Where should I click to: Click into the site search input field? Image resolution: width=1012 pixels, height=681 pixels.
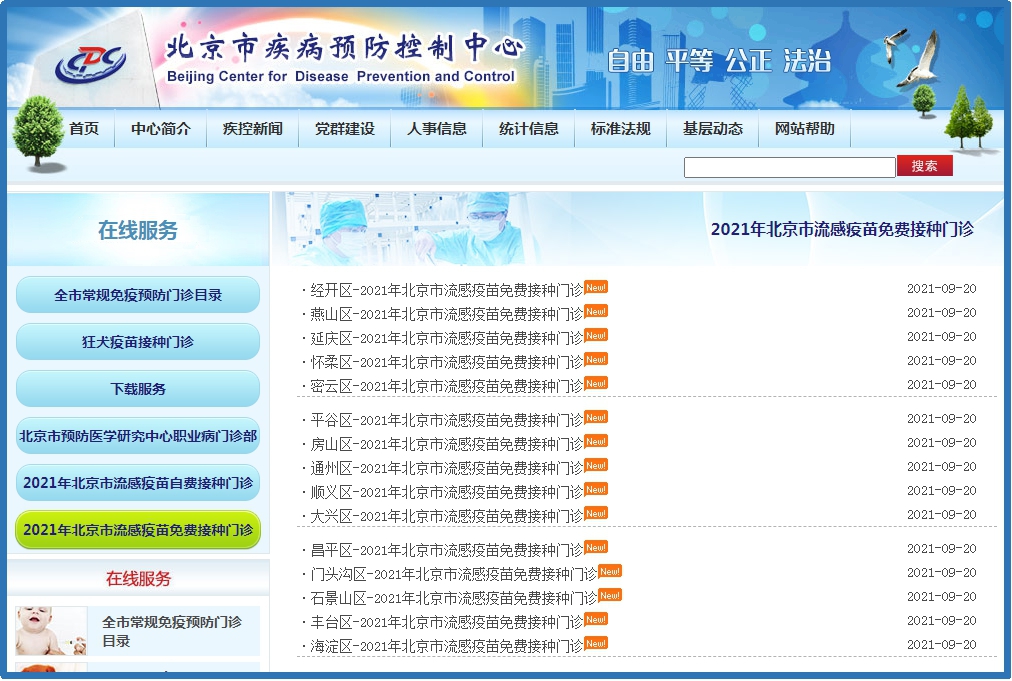[x=789, y=167]
